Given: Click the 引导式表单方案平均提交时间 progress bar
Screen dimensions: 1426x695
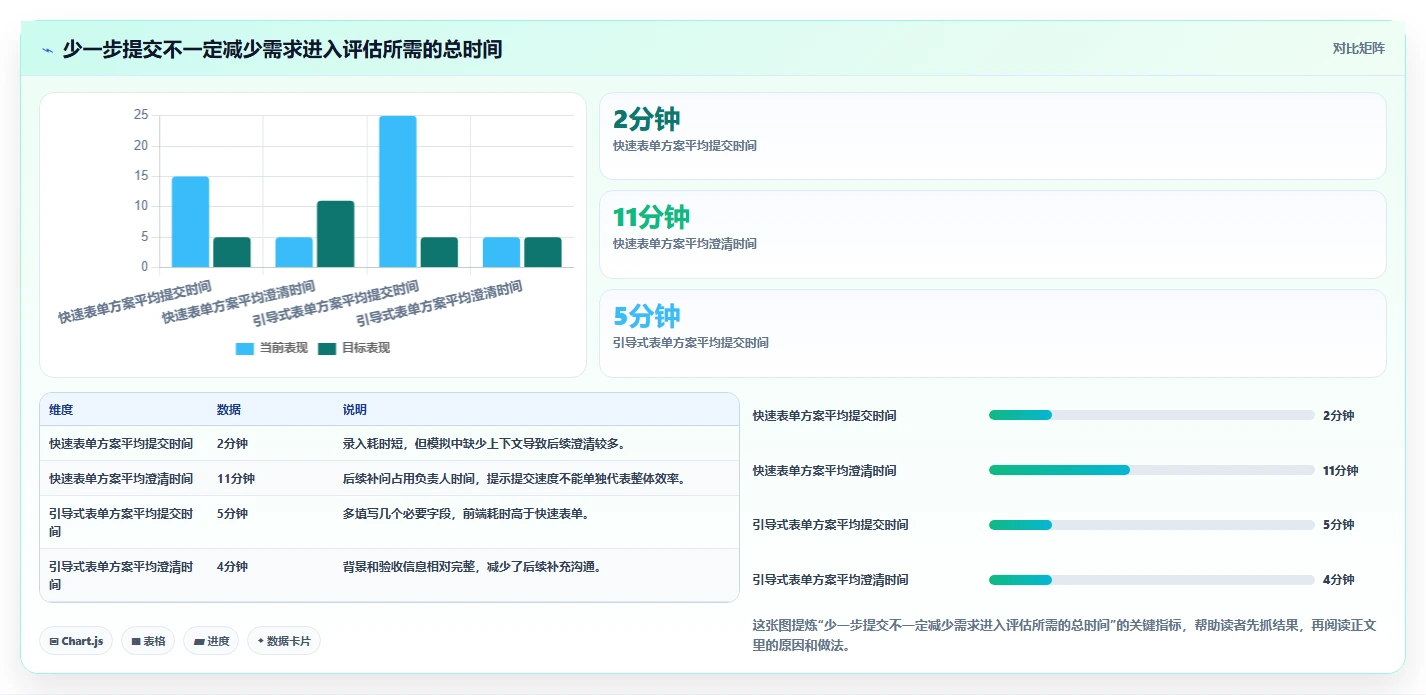Looking at the screenshot, I should click(1151, 525).
